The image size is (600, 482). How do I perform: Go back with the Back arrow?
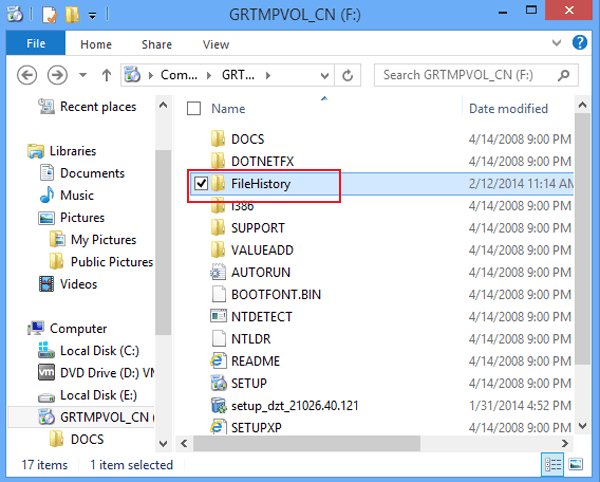[x=27, y=75]
